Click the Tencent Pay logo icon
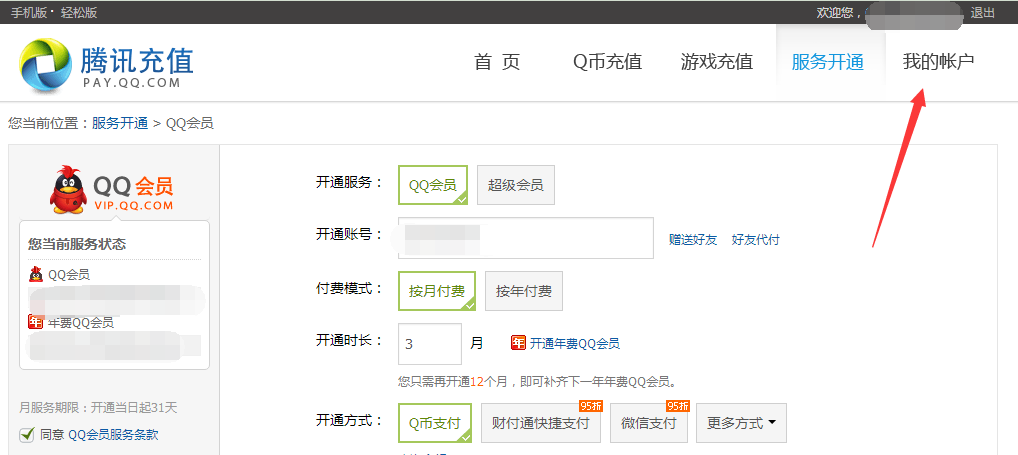The height and width of the screenshot is (455, 1018). (46, 63)
